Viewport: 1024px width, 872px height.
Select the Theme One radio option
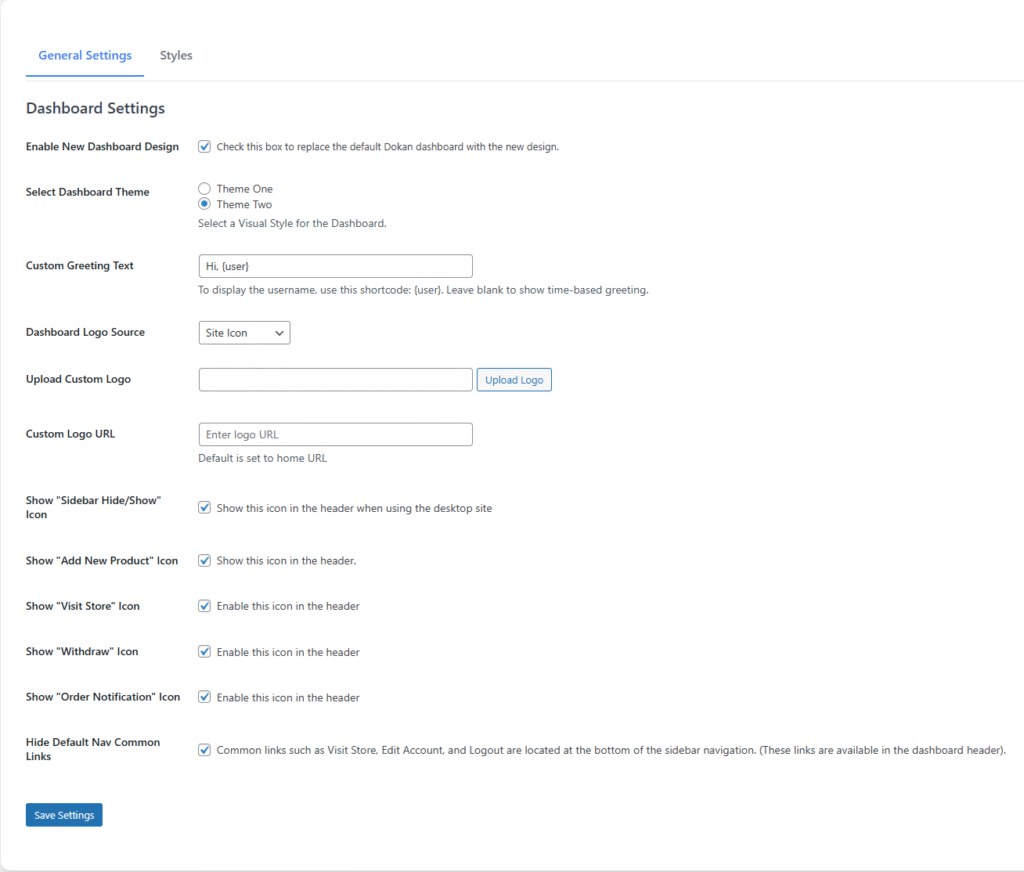pos(205,189)
